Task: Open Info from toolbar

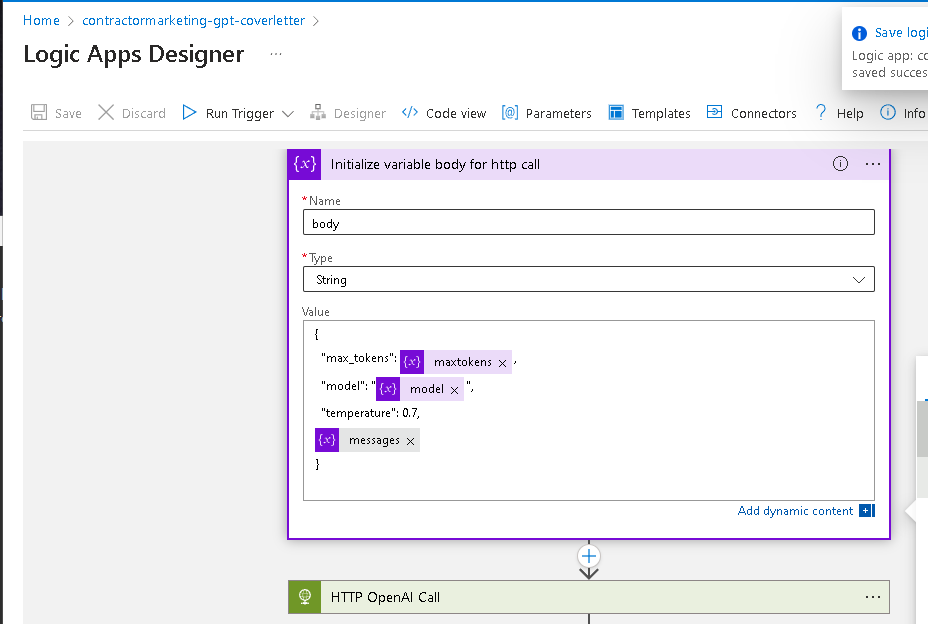Action: [x=903, y=112]
